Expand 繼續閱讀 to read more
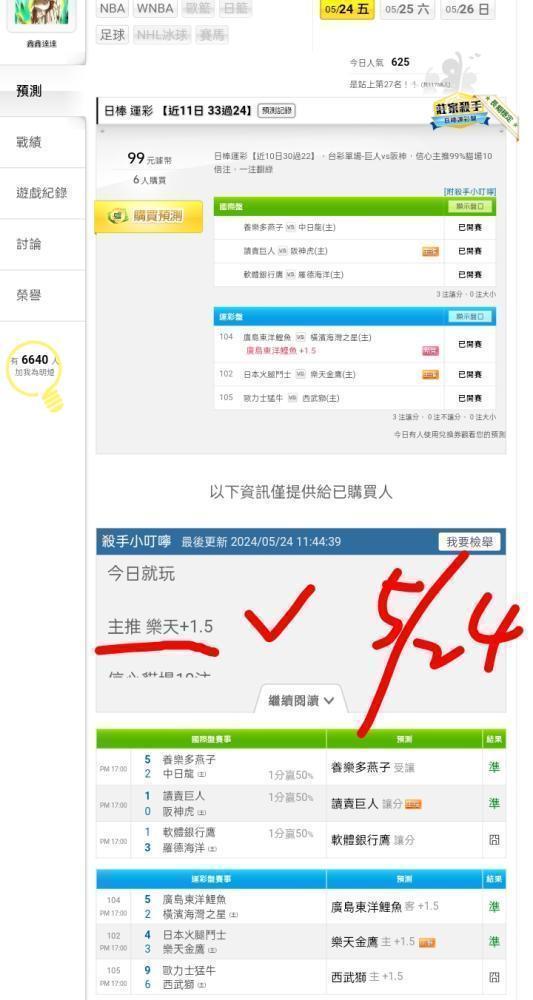This screenshot has height=1000, width=533. click(301, 700)
